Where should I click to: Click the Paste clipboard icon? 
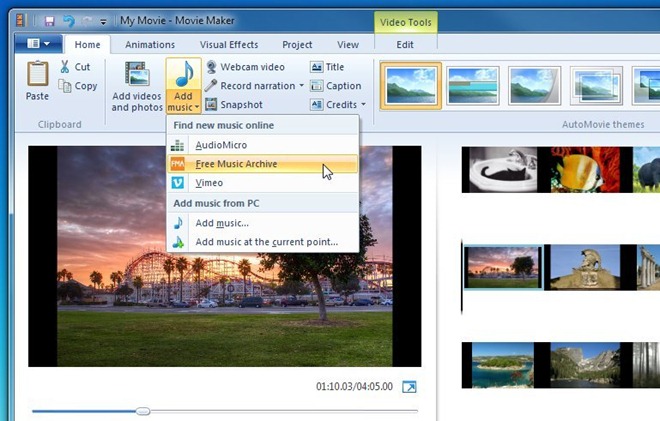pyautogui.click(x=37, y=76)
